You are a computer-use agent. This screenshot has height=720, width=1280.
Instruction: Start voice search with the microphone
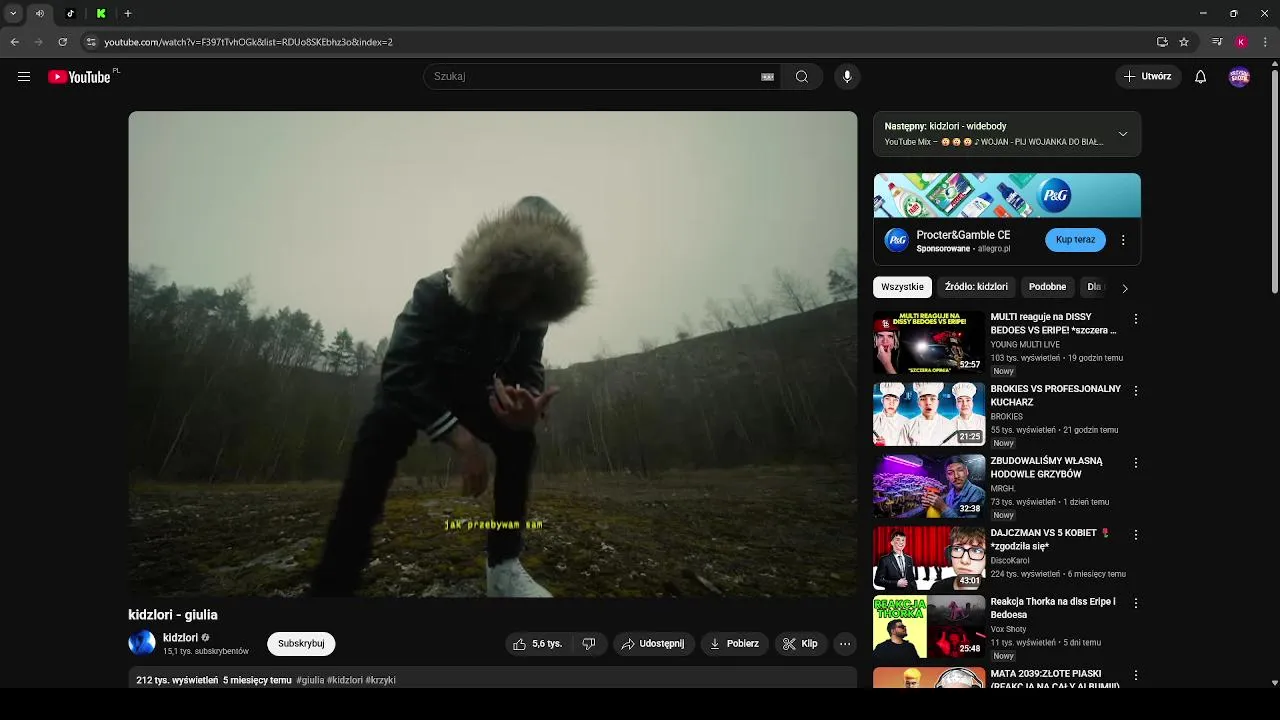tap(847, 77)
